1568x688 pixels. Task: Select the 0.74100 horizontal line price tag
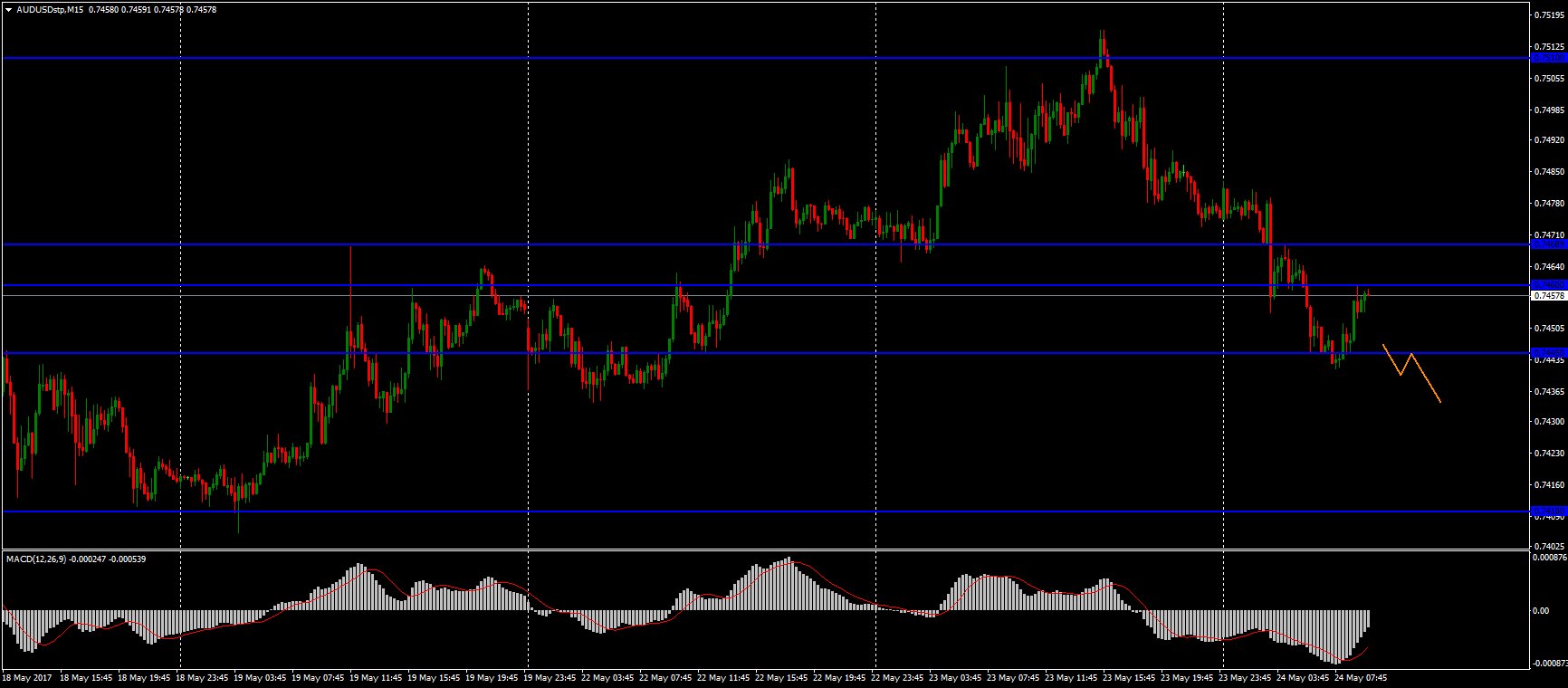click(1548, 511)
